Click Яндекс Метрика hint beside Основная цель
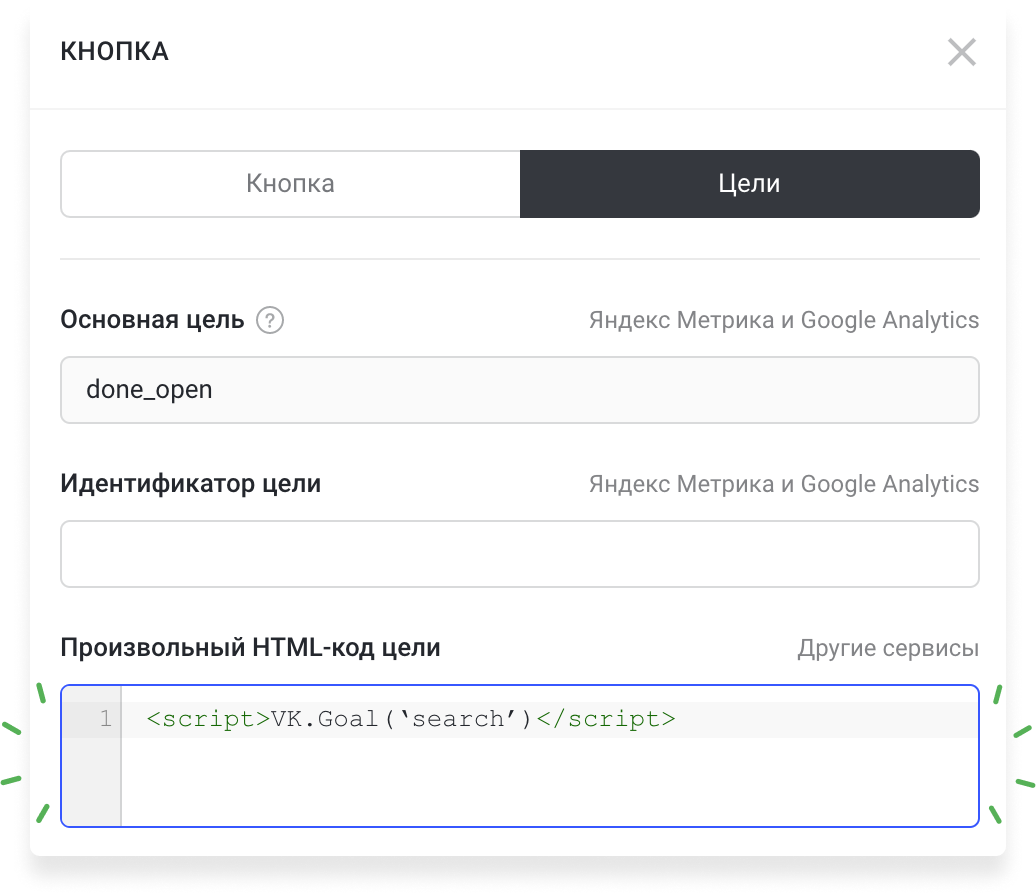Viewport: 1036px width, 896px height. [x=784, y=320]
